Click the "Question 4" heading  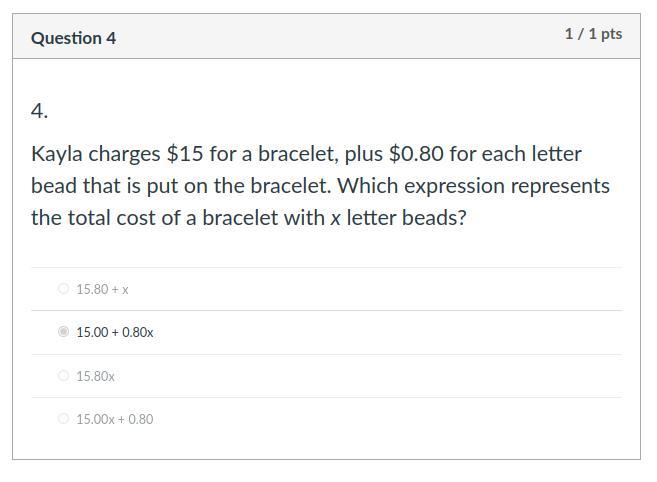pos(73,38)
